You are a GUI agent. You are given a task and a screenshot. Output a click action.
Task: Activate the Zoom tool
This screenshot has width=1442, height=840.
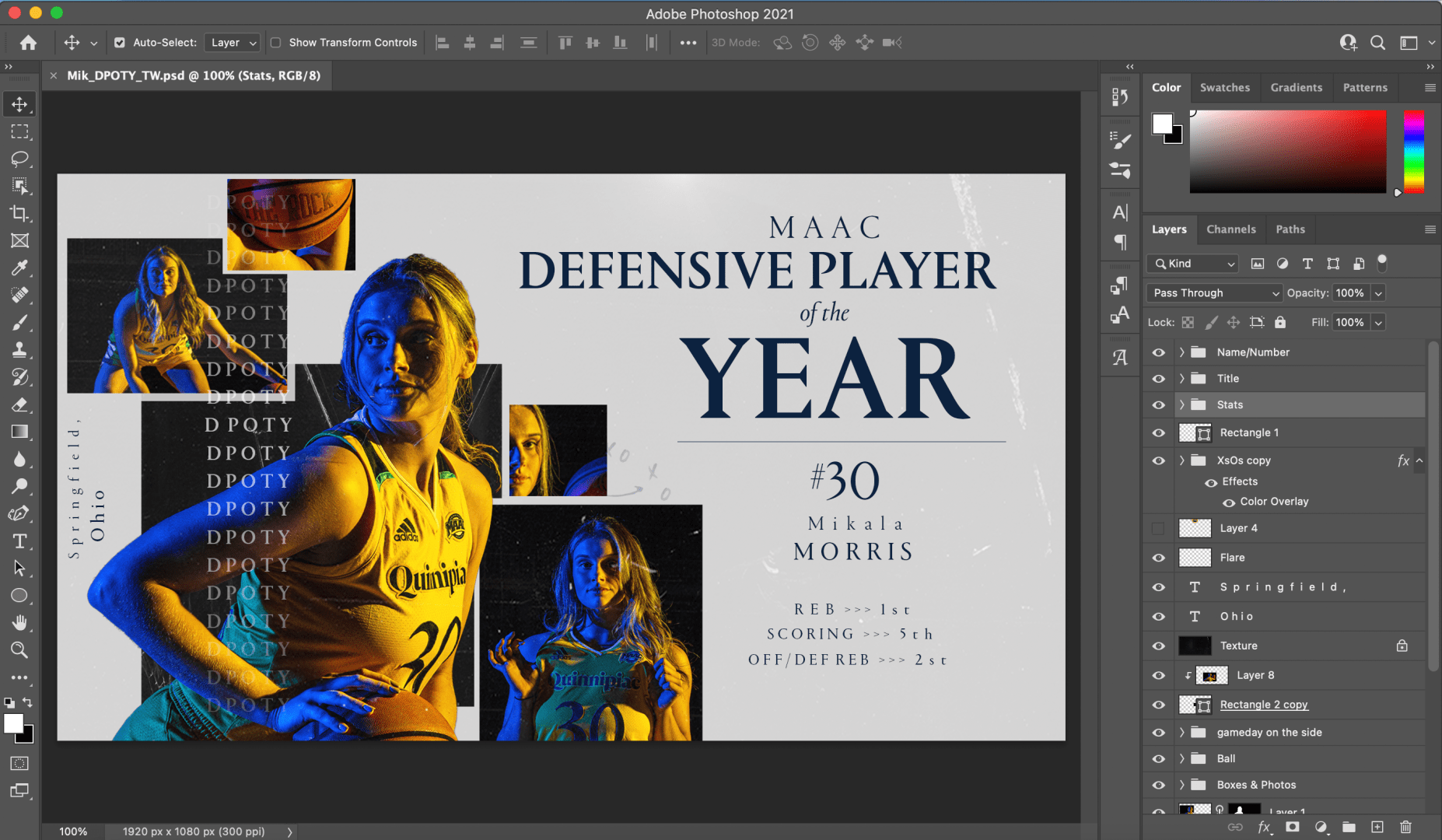pyautogui.click(x=19, y=649)
